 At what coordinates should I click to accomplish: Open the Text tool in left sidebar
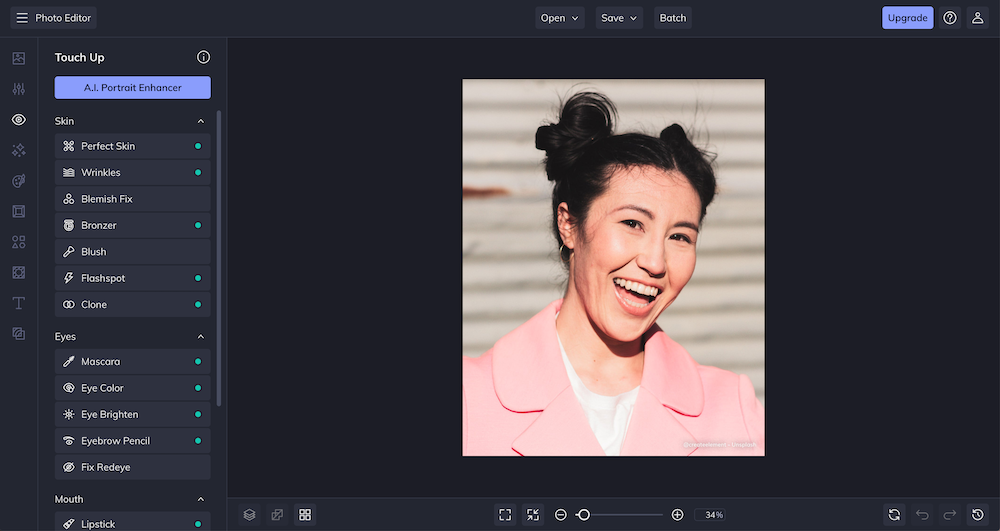(x=18, y=303)
